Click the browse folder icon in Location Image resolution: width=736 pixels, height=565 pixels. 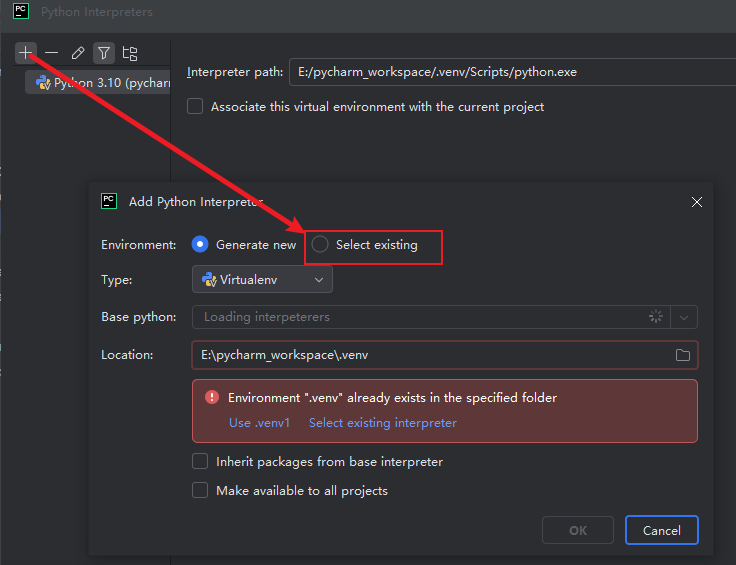(682, 355)
